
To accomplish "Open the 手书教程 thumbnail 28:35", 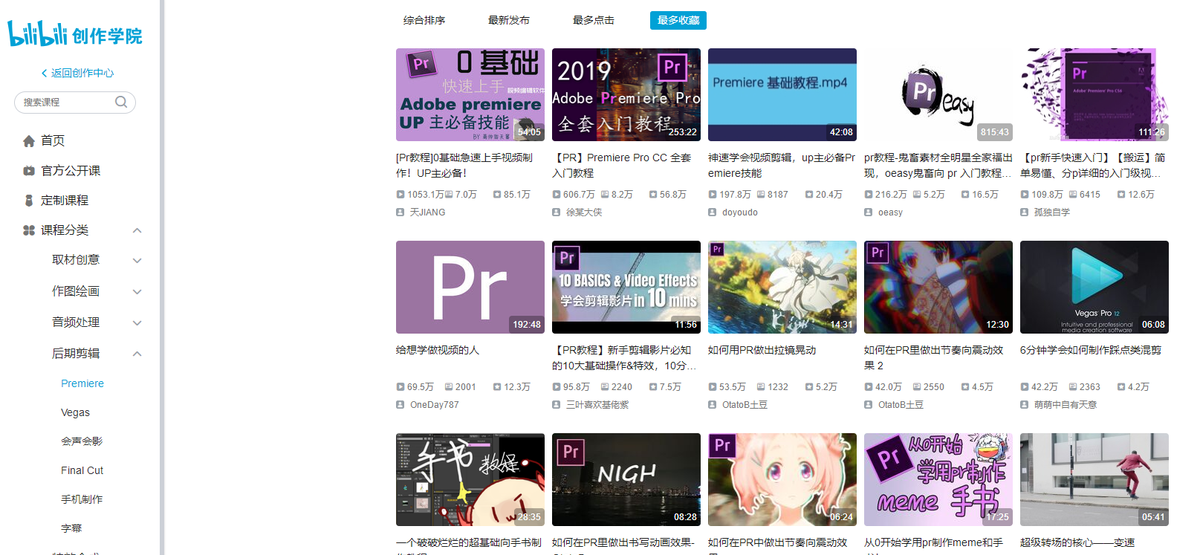I will pos(470,479).
